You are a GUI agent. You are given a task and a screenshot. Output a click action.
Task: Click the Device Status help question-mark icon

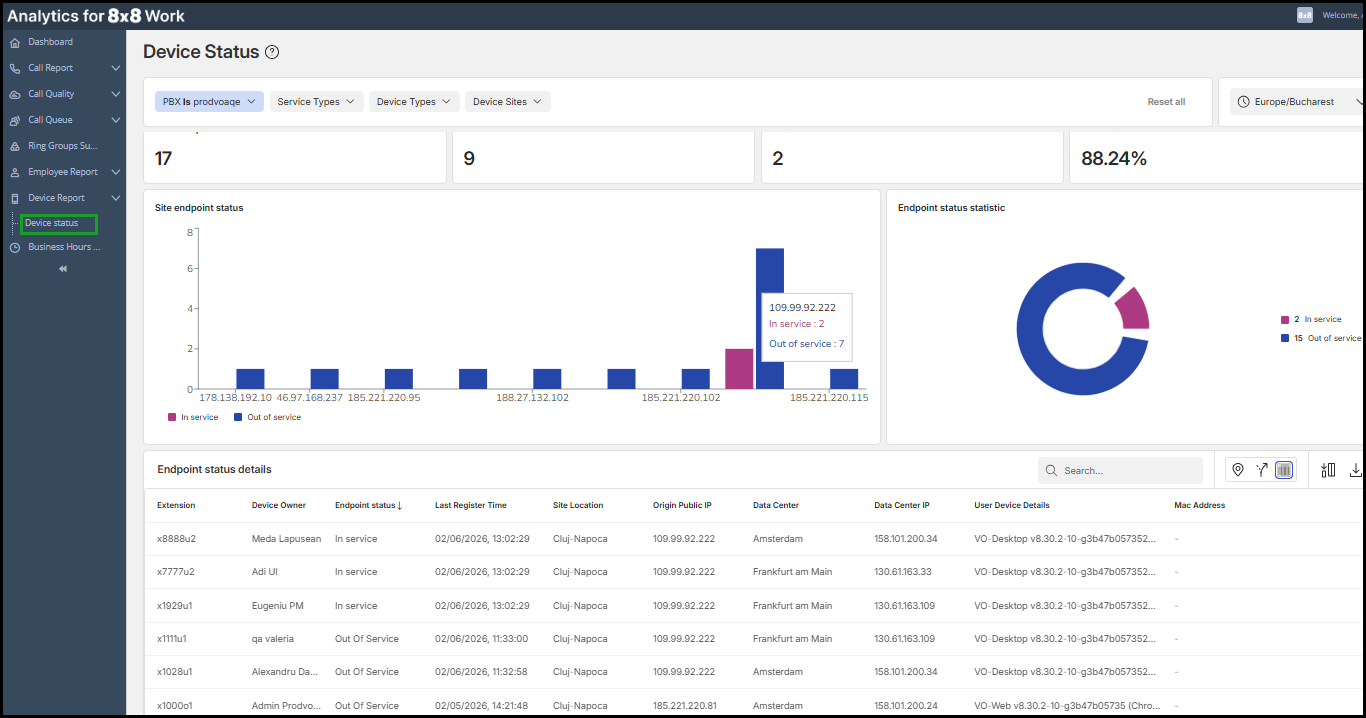click(272, 52)
